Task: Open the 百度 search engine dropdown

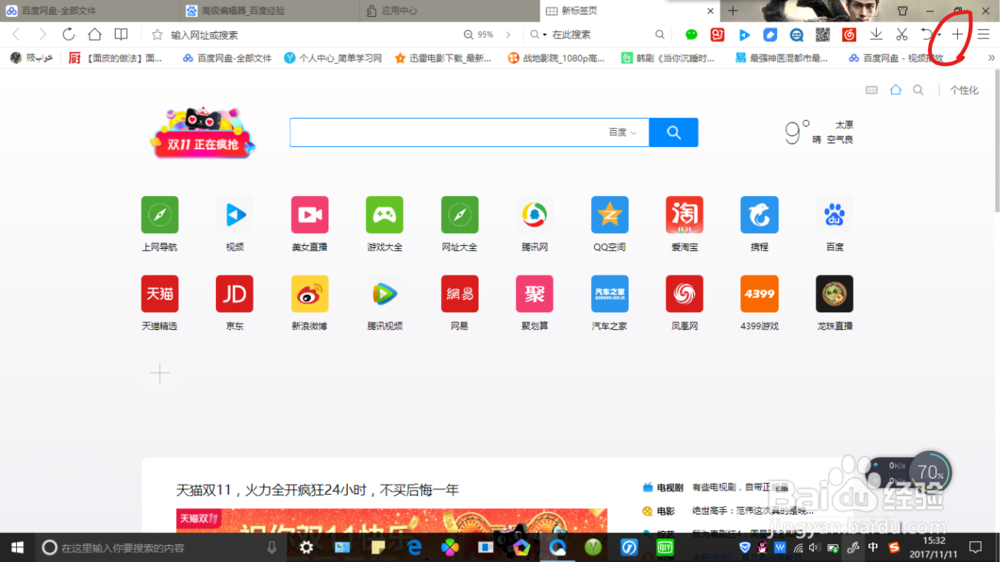Action: 622,132
